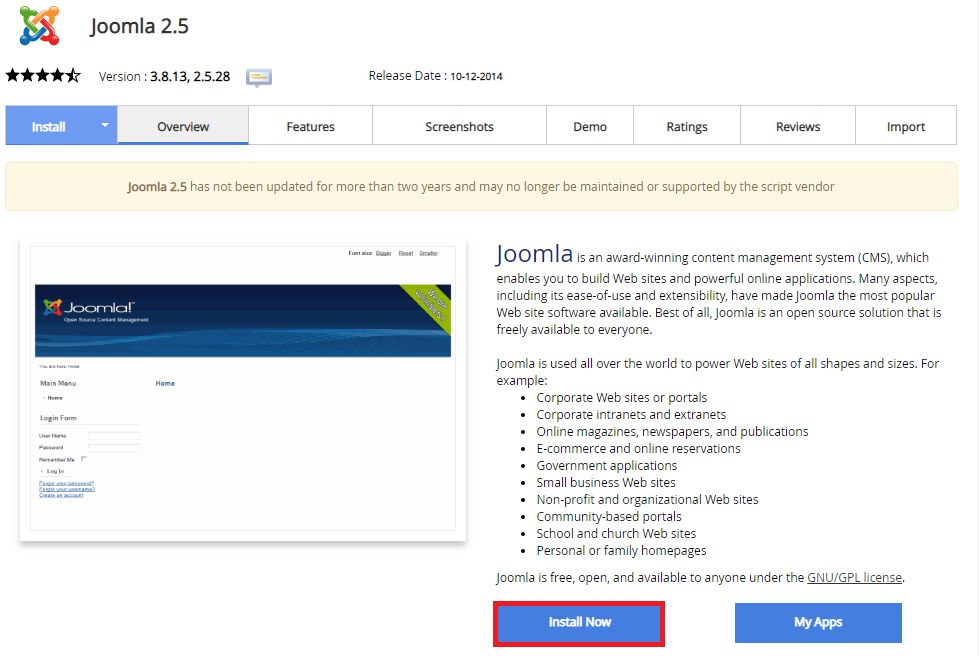Expand the Install tab dropdown arrow
The image size is (979, 656).
pos(104,126)
